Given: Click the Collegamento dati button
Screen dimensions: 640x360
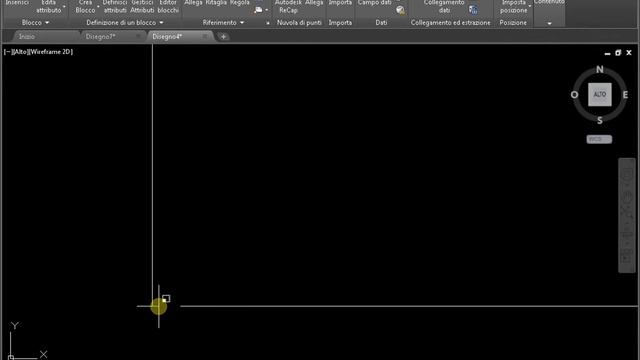Looking at the screenshot, I should pyautogui.click(x=444, y=7).
